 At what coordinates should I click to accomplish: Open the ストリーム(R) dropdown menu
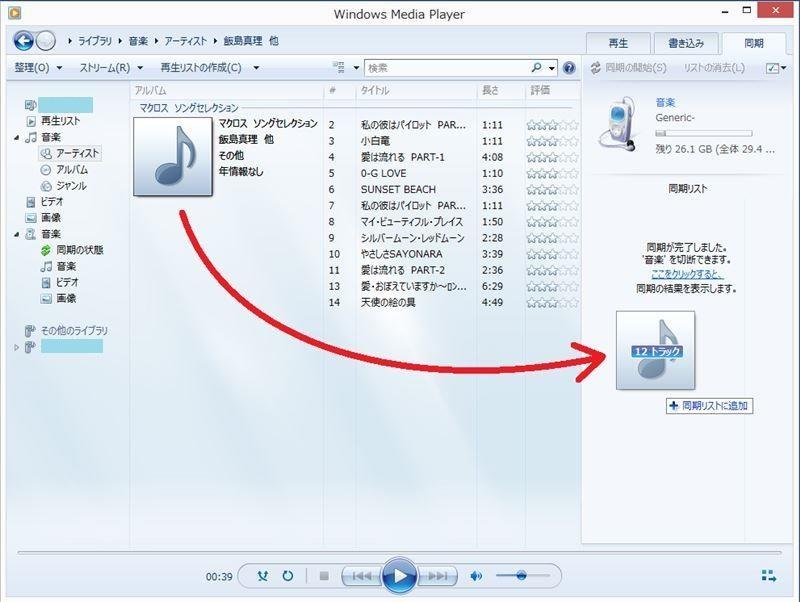point(111,67)
